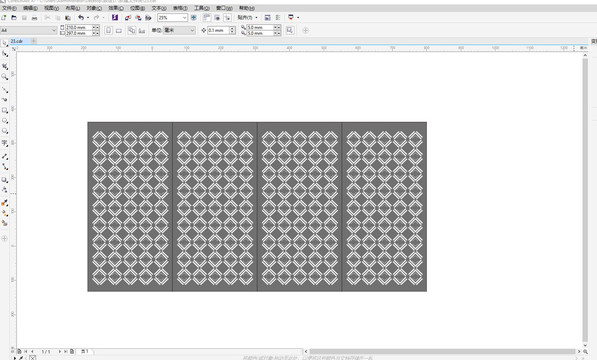Click the Open file folder icon

pos(14,18)
